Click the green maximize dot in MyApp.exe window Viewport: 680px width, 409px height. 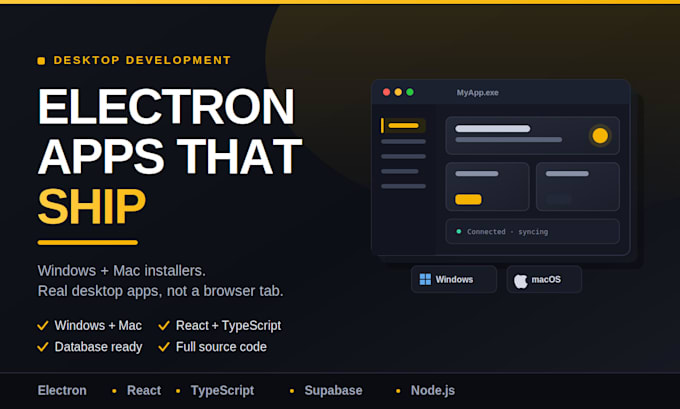pyautogui.click(x=410, y=92)
